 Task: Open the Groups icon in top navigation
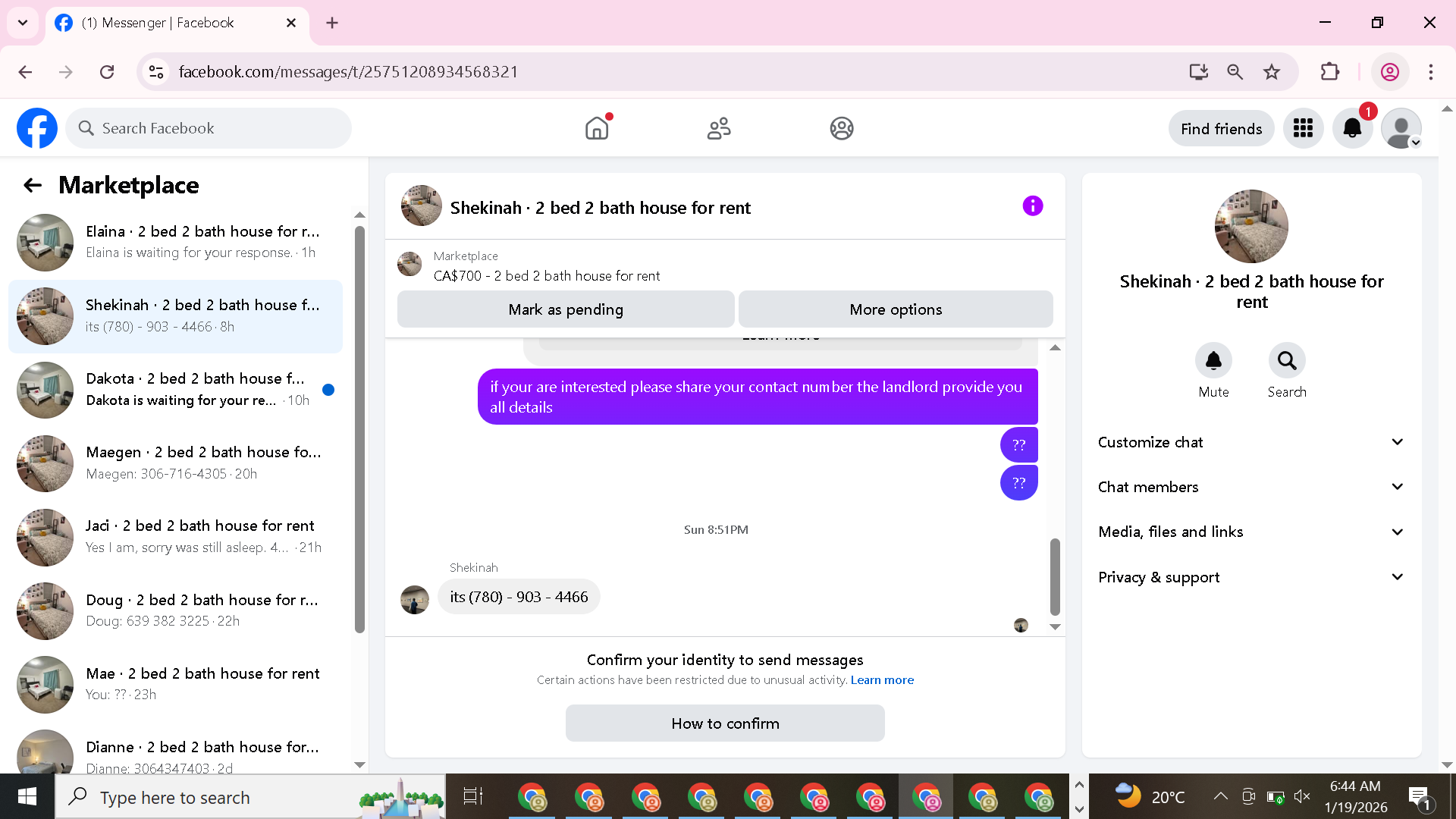(x=841, y=128)
